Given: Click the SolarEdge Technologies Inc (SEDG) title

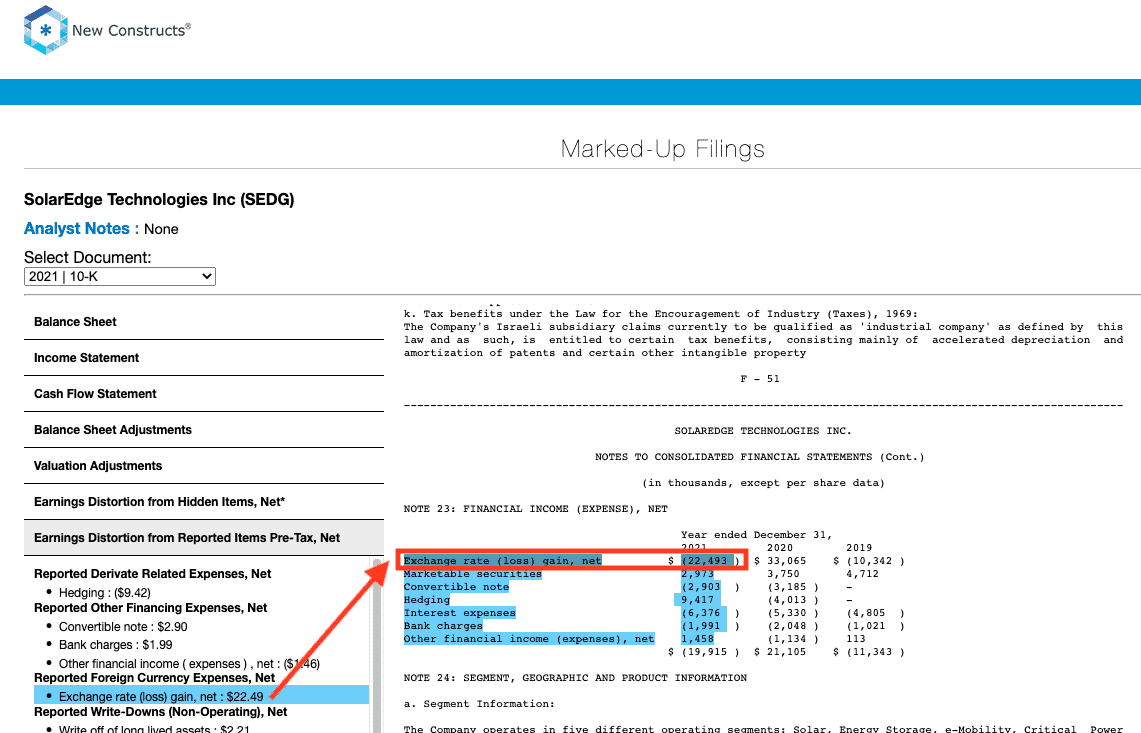Looking at the screenshot, I should pos(159,199).
